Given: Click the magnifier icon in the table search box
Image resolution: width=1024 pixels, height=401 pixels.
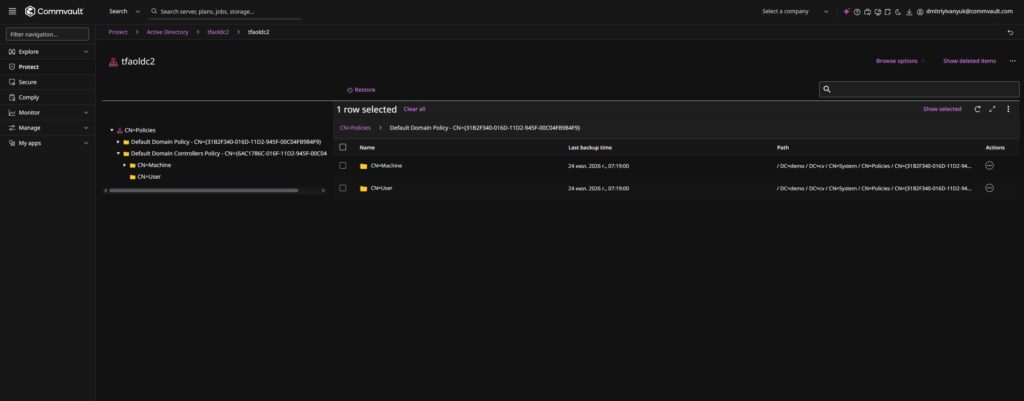Looking at the screenshot, I should coord(827,89).
